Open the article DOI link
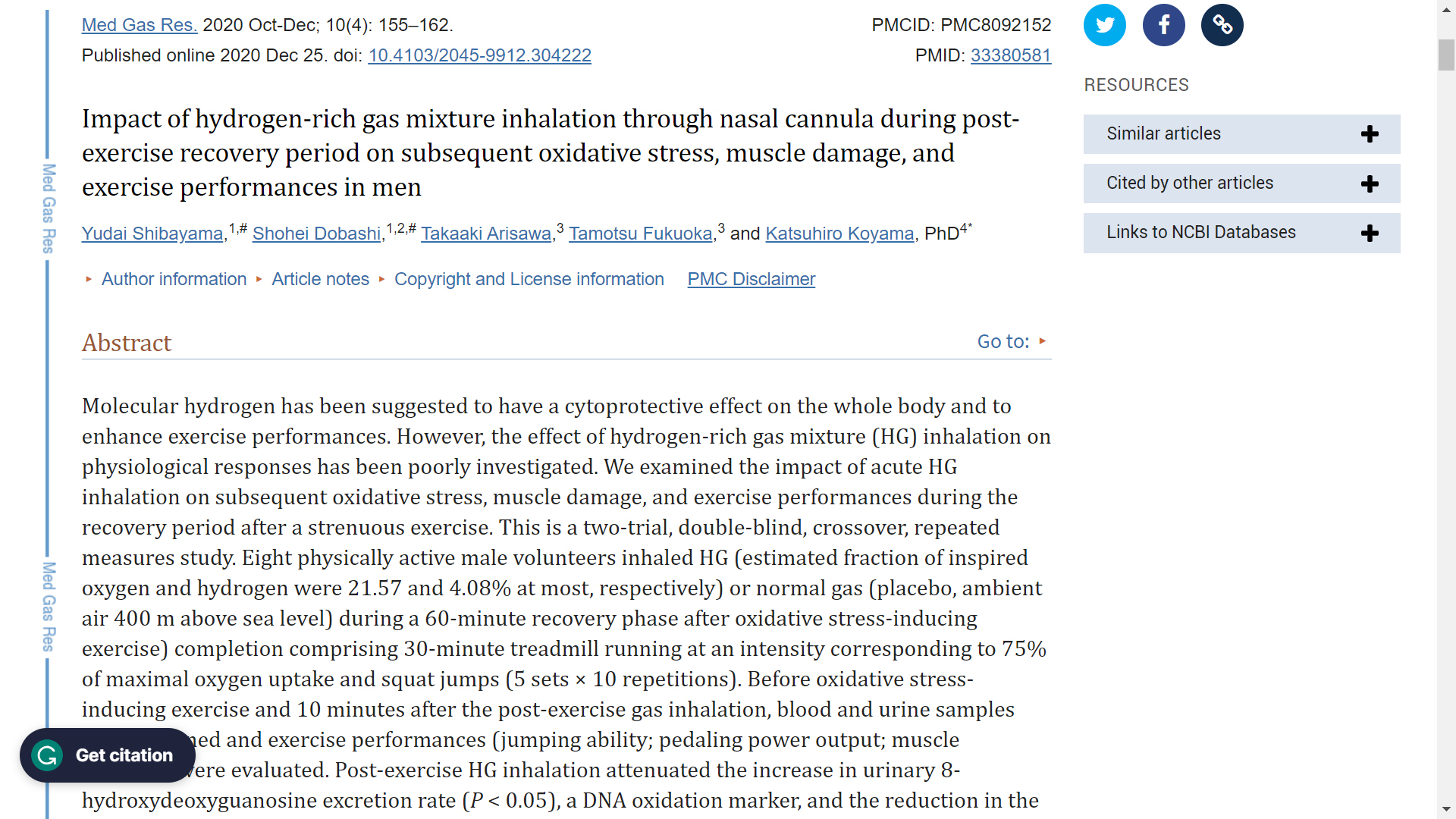This screenshot has height=819, width=1456. [x=479, y=55]
